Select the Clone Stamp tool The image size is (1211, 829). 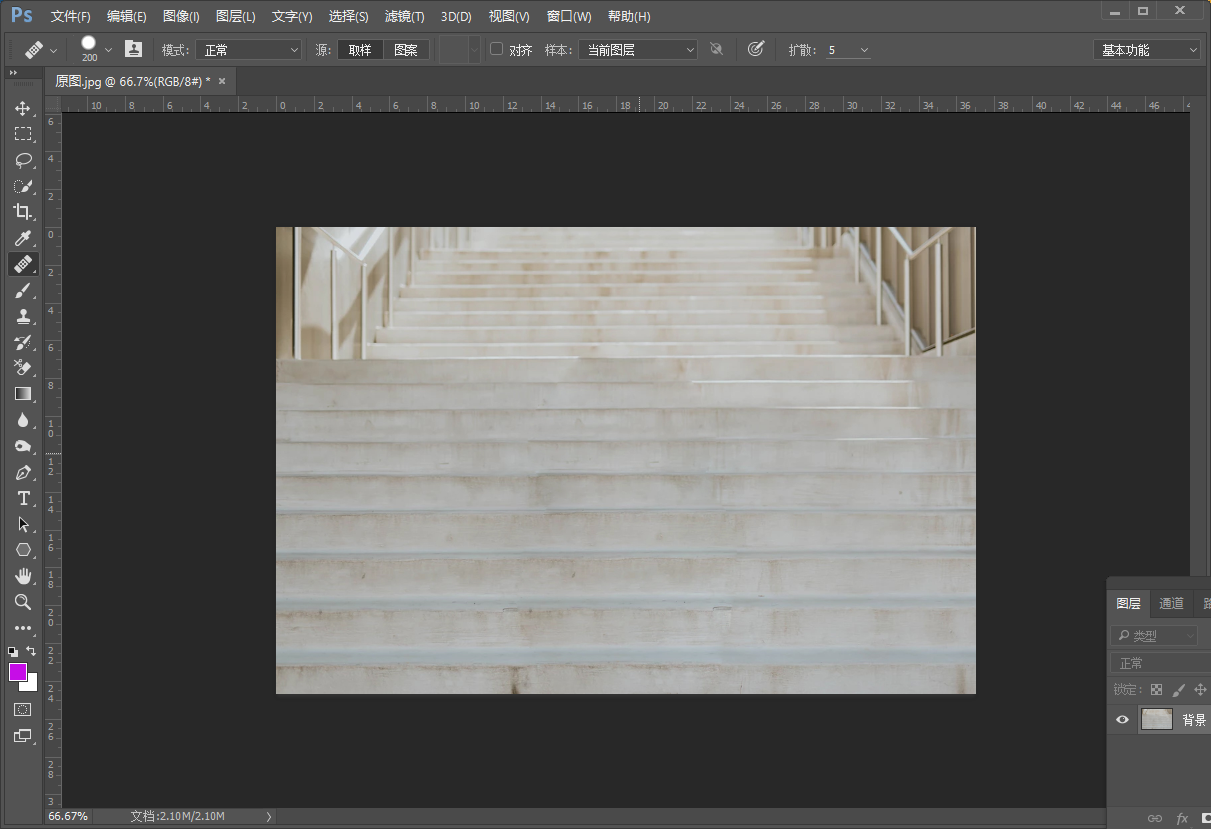click(23, 316)
